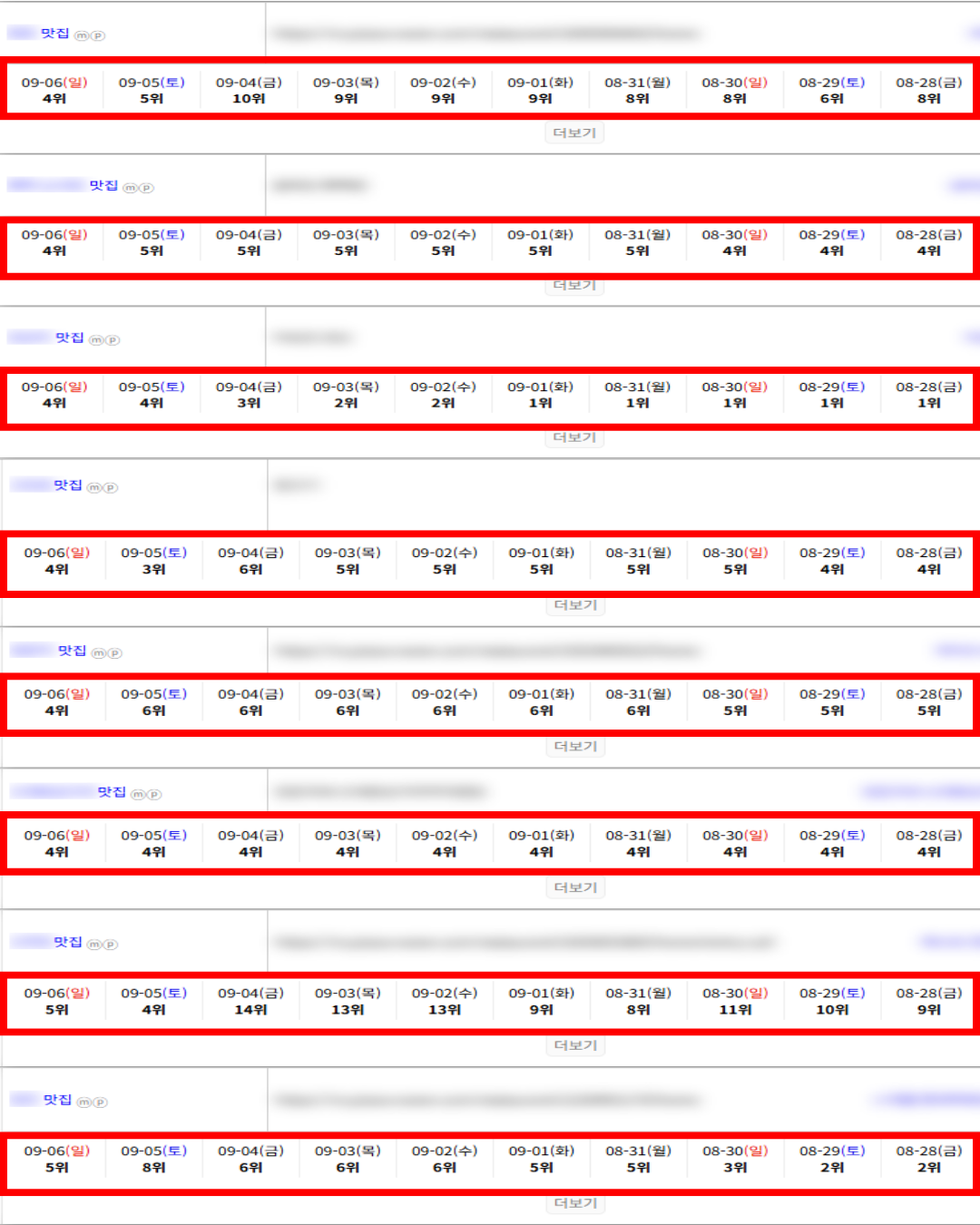The width and height of the screenshot is (980, 1225).
Task: Expand 더보기 under the row showing 08-28 1위
Action: (575, 438)
